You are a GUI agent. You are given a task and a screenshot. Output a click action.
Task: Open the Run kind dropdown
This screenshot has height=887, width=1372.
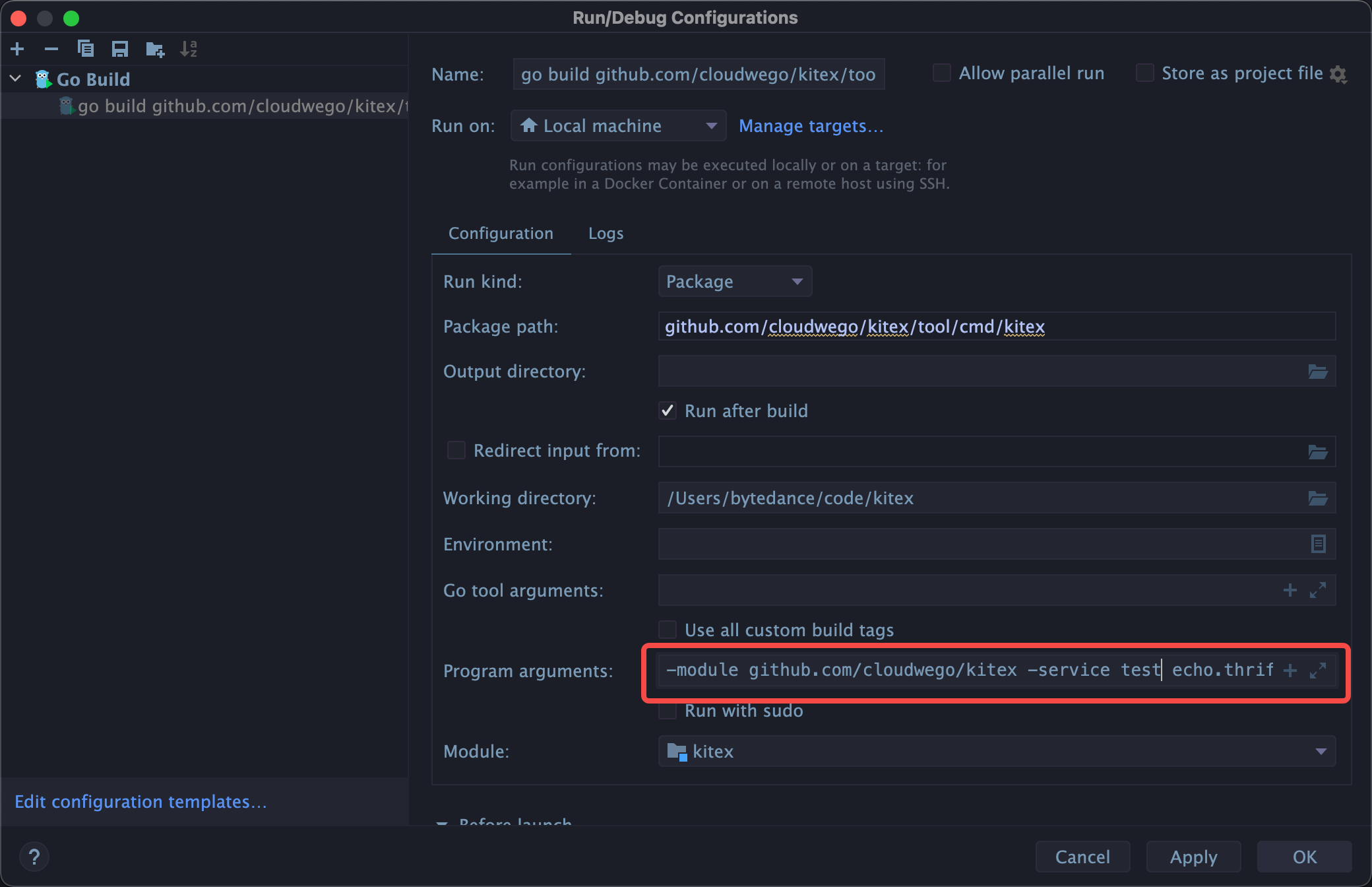pyautogui.click(x=798, y=281)
